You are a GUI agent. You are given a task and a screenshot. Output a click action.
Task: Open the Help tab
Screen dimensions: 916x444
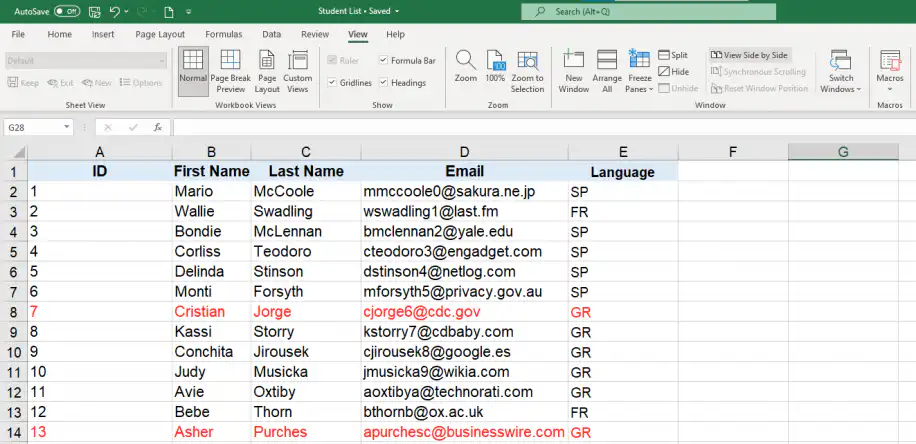click(395, 34)
